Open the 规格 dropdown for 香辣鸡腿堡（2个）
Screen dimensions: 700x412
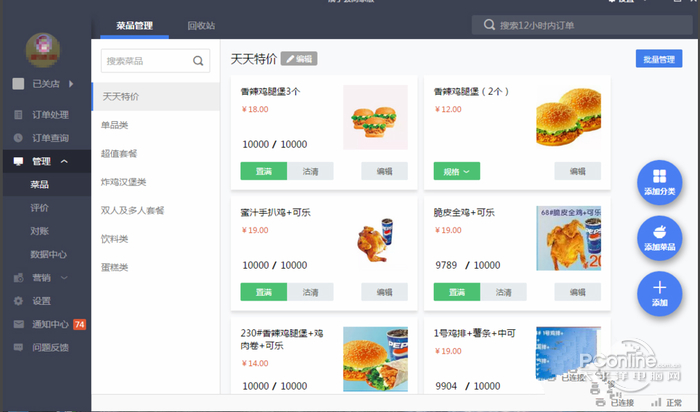(457, 171)
